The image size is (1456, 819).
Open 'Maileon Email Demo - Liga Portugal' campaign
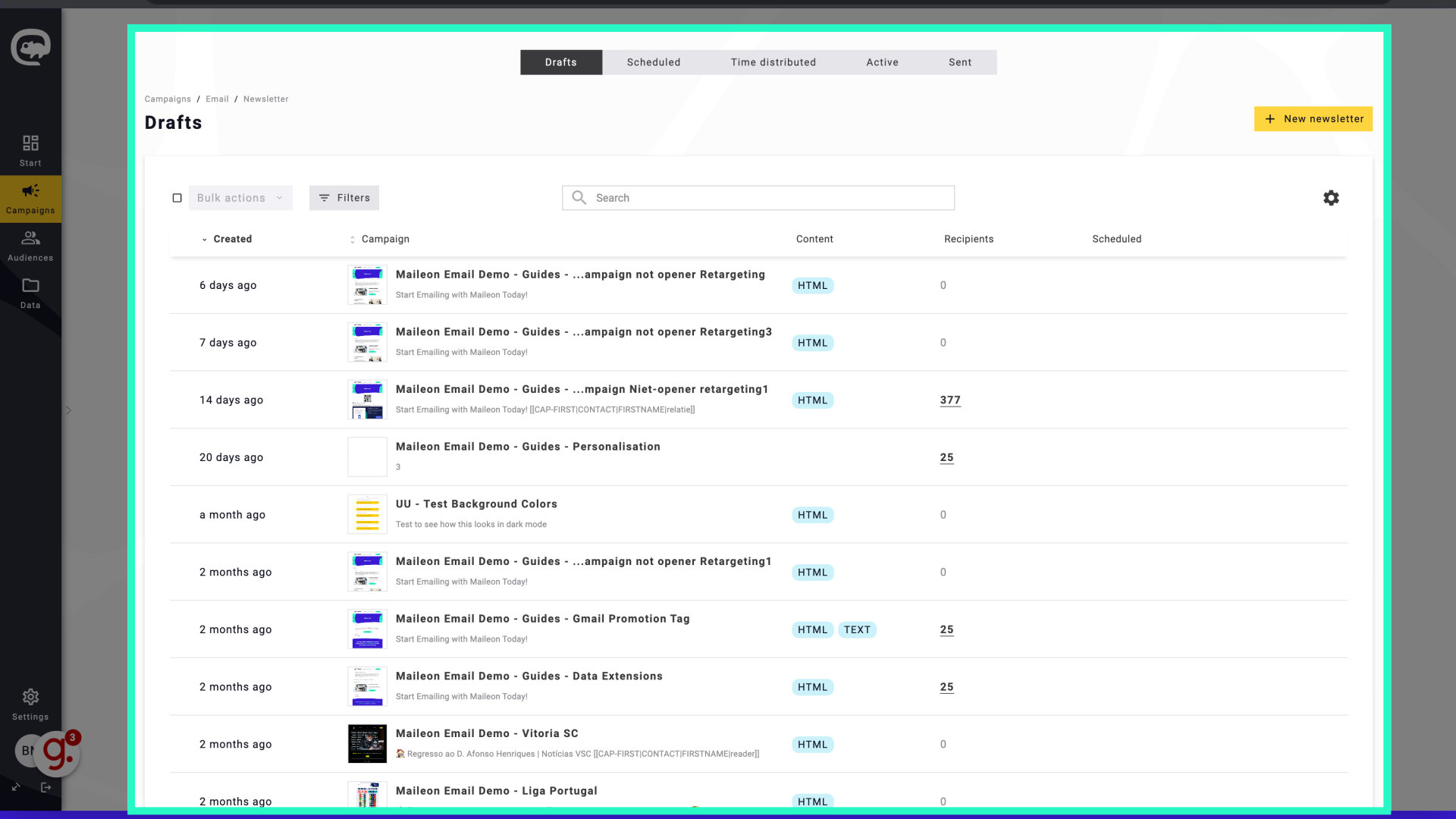click(x=497, y=791)
